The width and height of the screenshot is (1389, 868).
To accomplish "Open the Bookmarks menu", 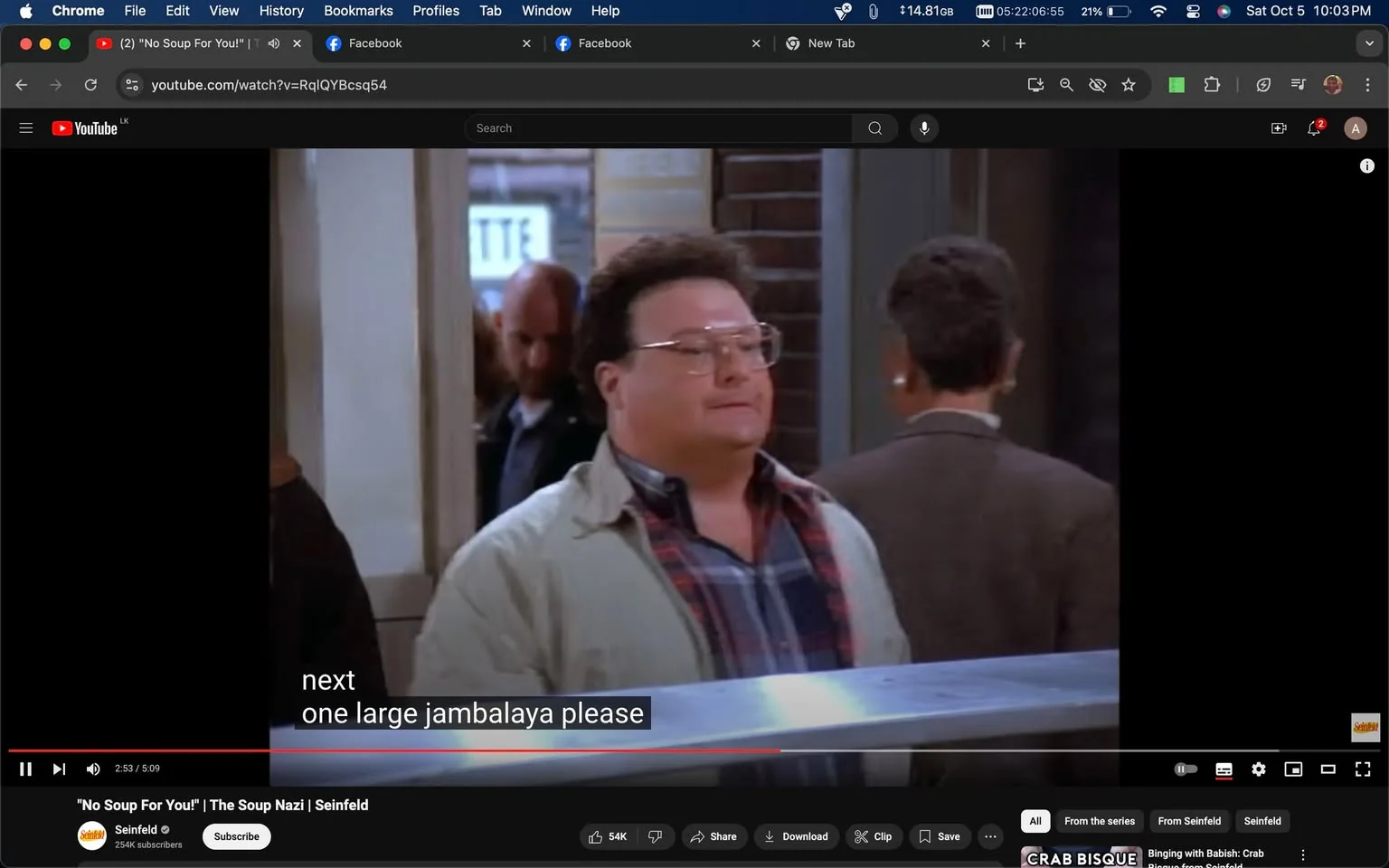I will tap(358, 11).
